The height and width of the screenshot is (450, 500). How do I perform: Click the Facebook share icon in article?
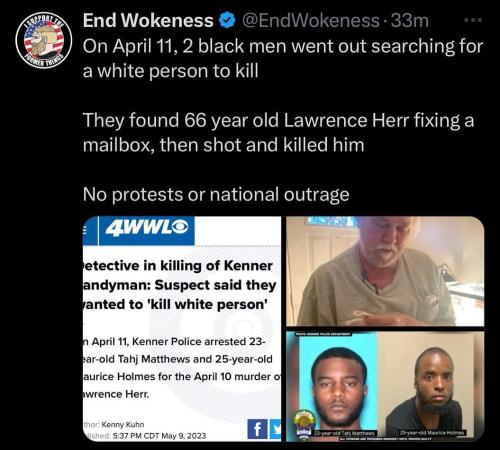click(x=257, y=429)
